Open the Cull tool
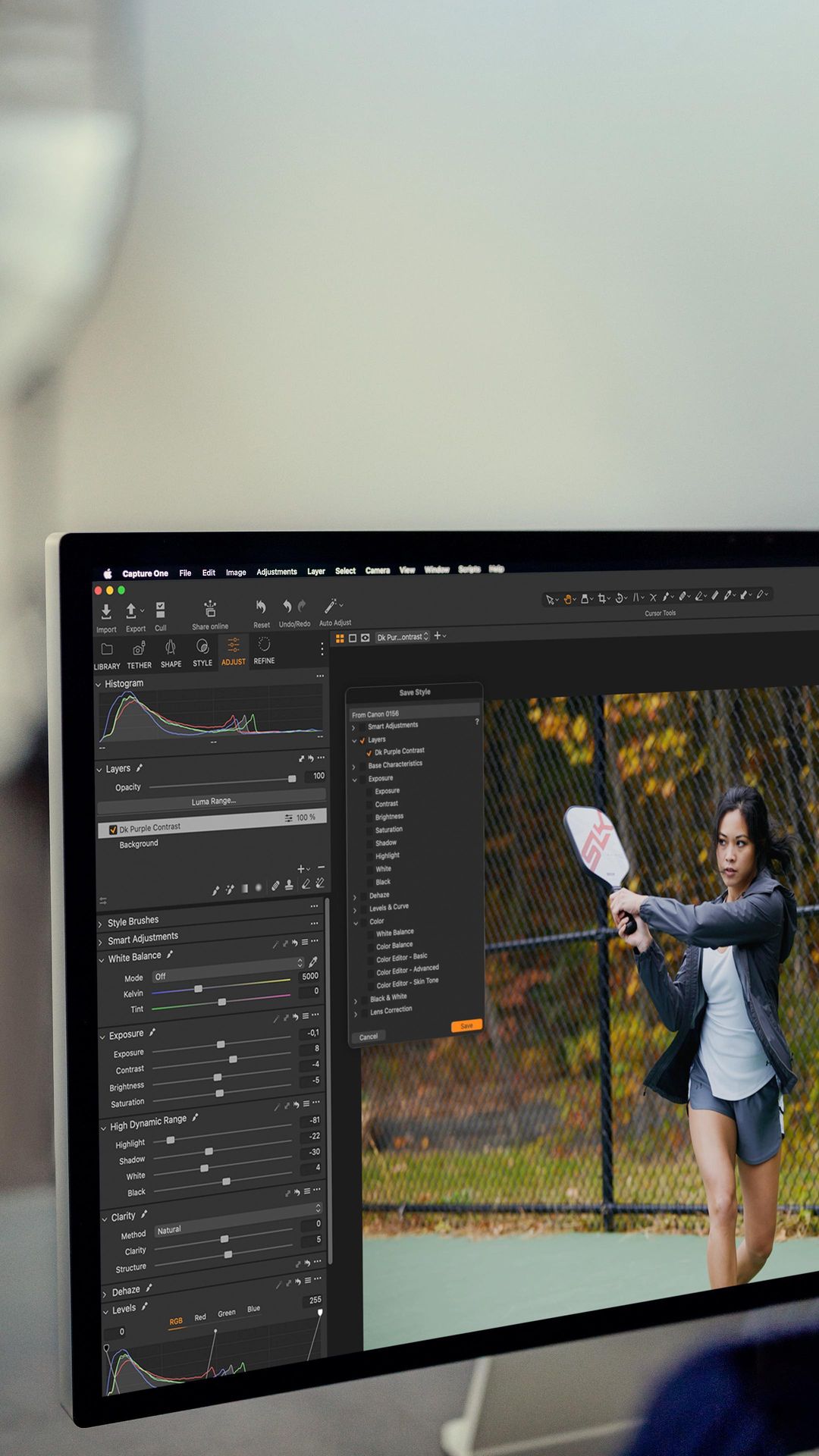 click(x=161, y=610)
